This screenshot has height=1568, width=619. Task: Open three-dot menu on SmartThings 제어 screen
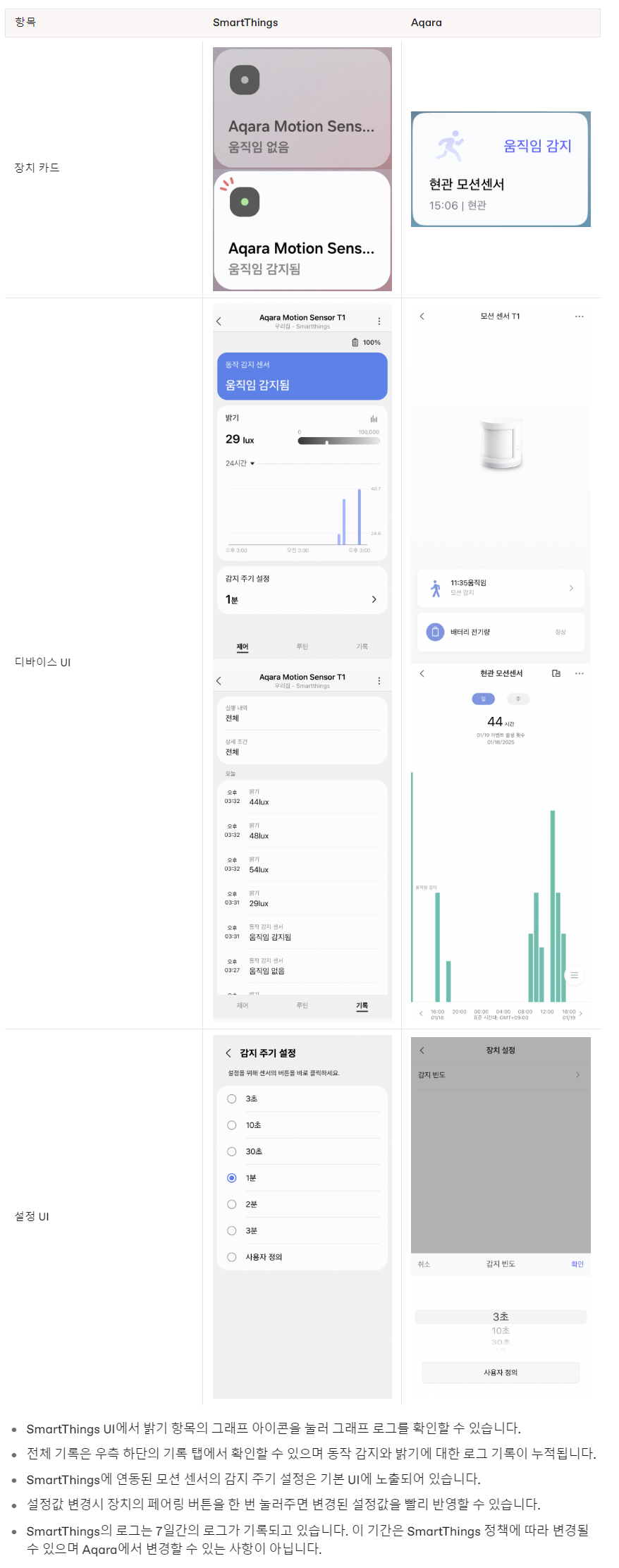(379, 321)
